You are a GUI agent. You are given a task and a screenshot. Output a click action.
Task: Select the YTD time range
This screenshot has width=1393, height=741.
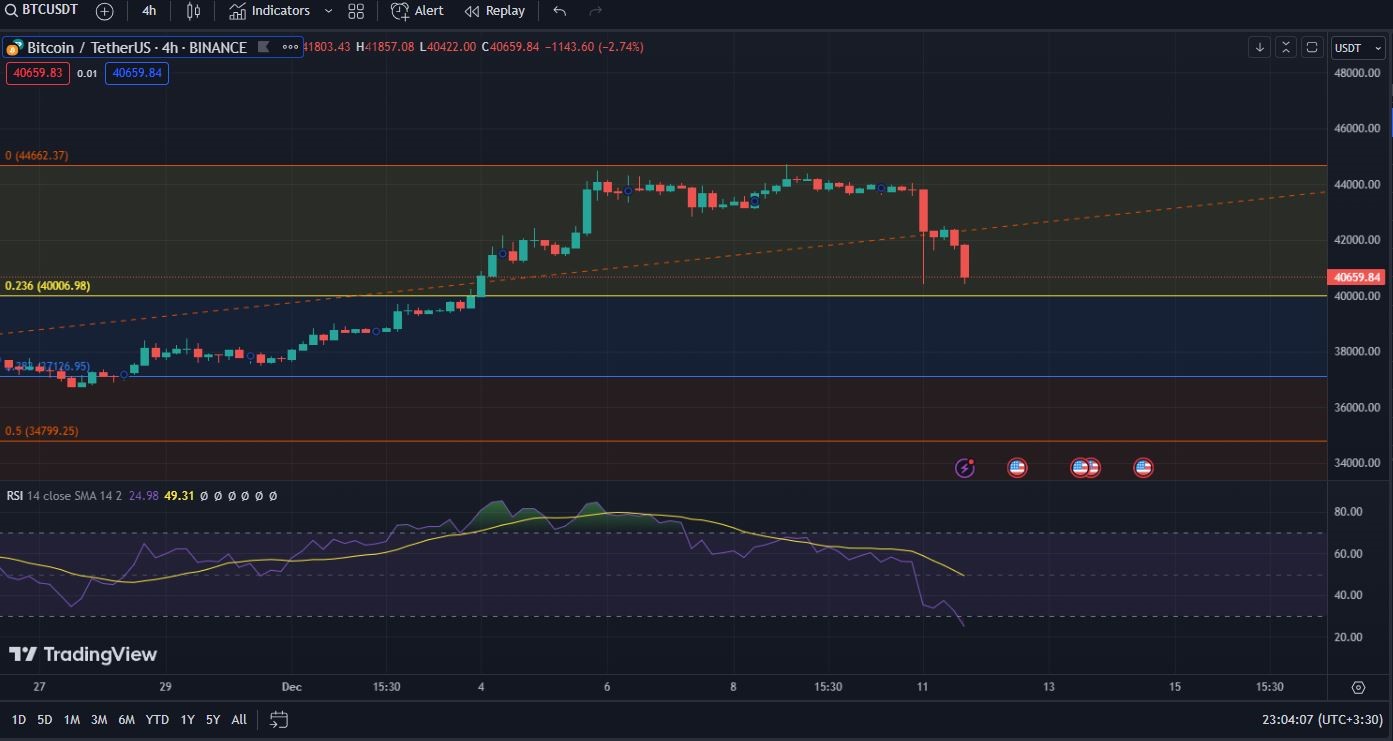pyautogui.click(x=156, y=719)
